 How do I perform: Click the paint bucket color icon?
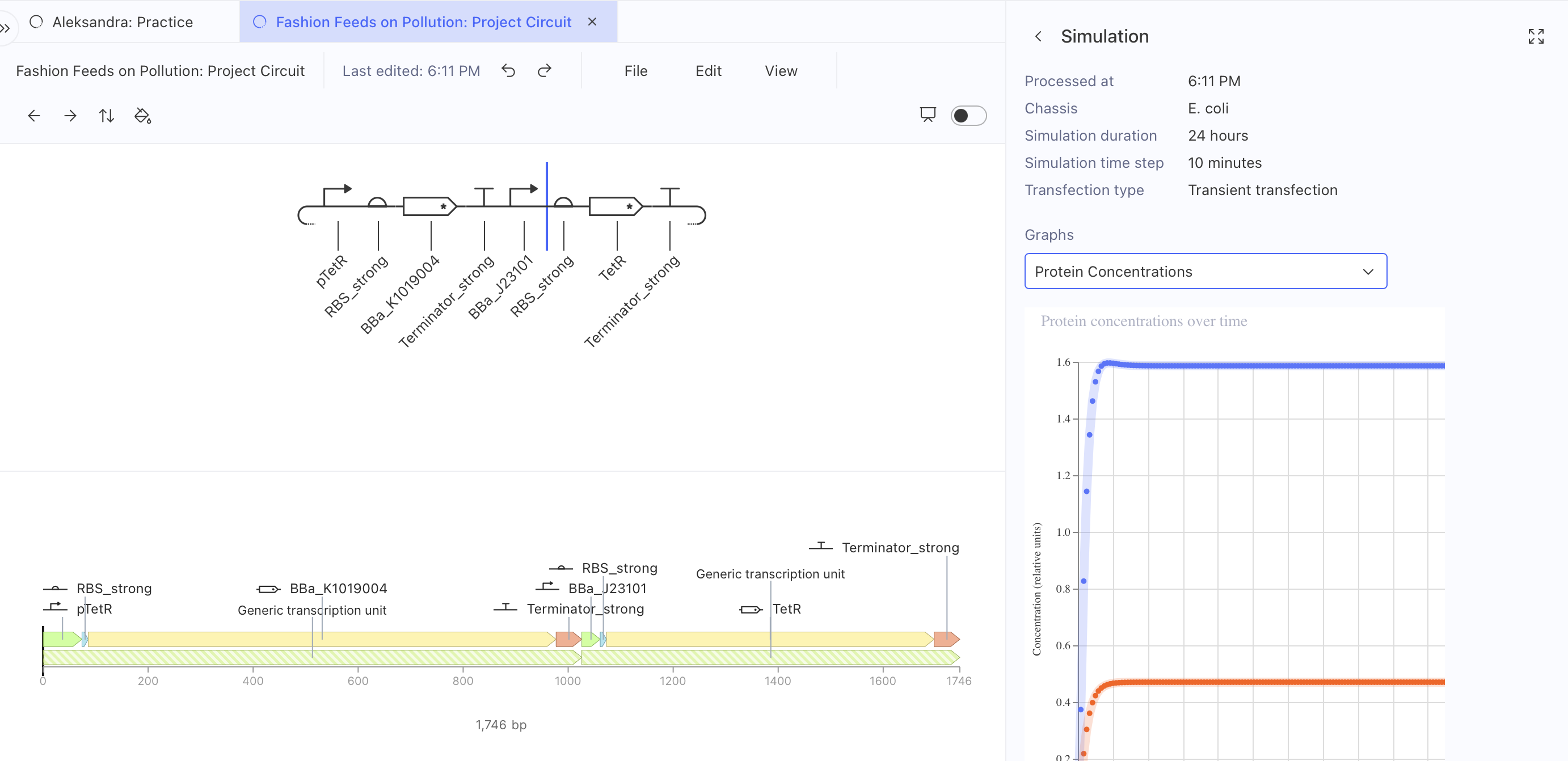tap(142, 116)
